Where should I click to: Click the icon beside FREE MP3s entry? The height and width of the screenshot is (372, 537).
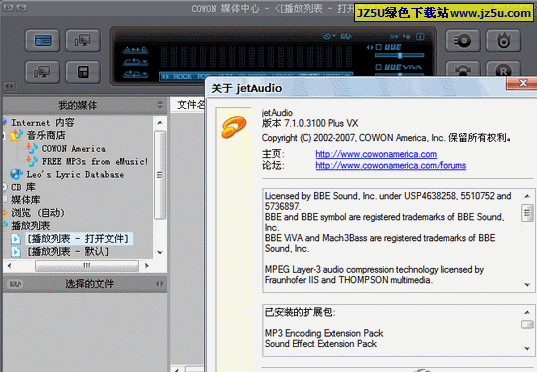[32, 161]
